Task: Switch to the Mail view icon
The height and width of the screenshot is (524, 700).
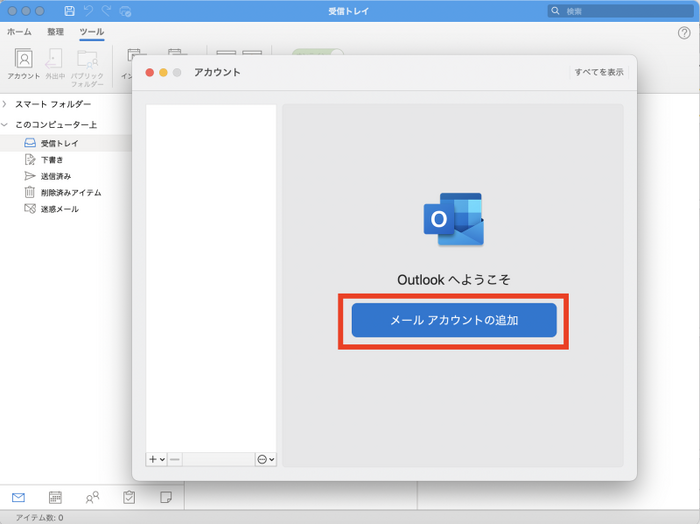Action: coord(18,497)
